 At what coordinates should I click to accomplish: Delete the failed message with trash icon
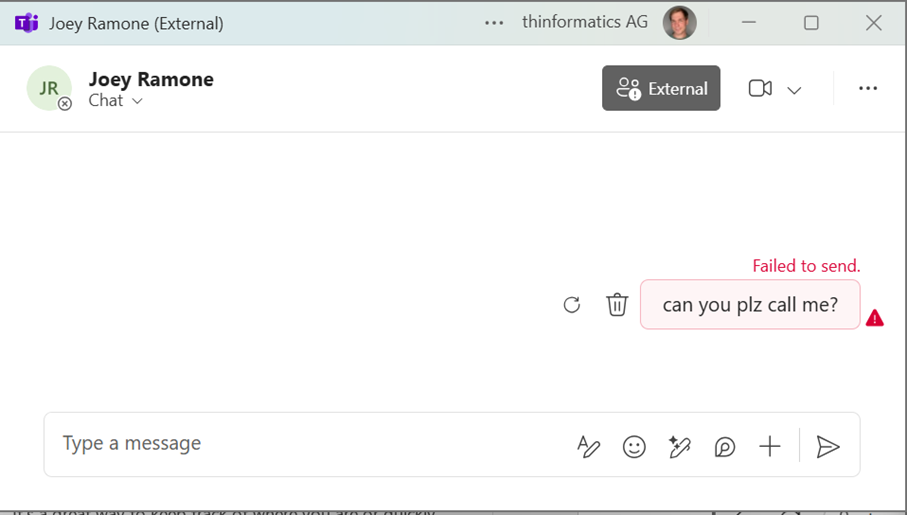pyautogui.click(x=617, y=304)
